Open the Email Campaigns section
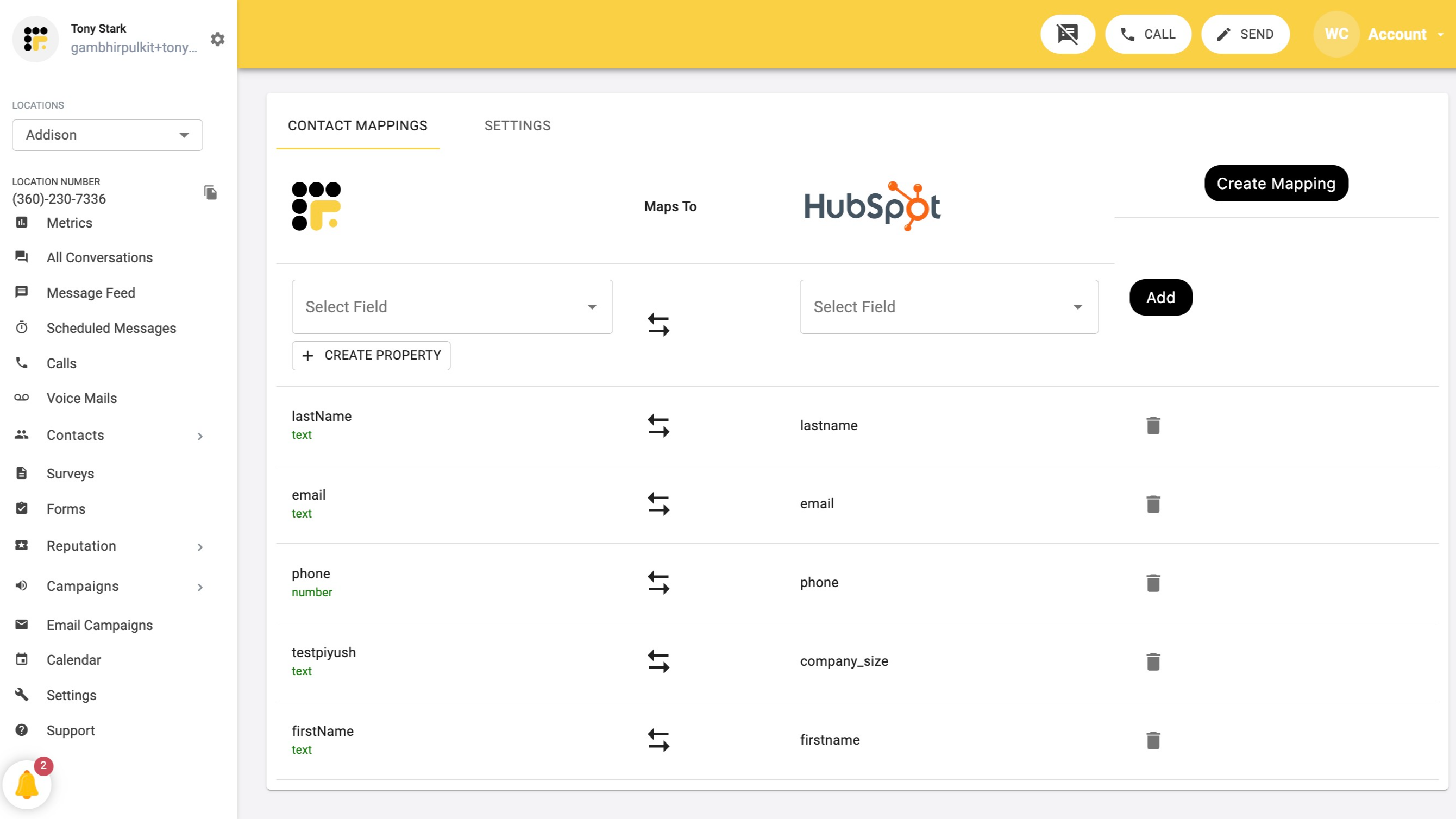This screenshot has width=1456, height=819. [99, 625]
